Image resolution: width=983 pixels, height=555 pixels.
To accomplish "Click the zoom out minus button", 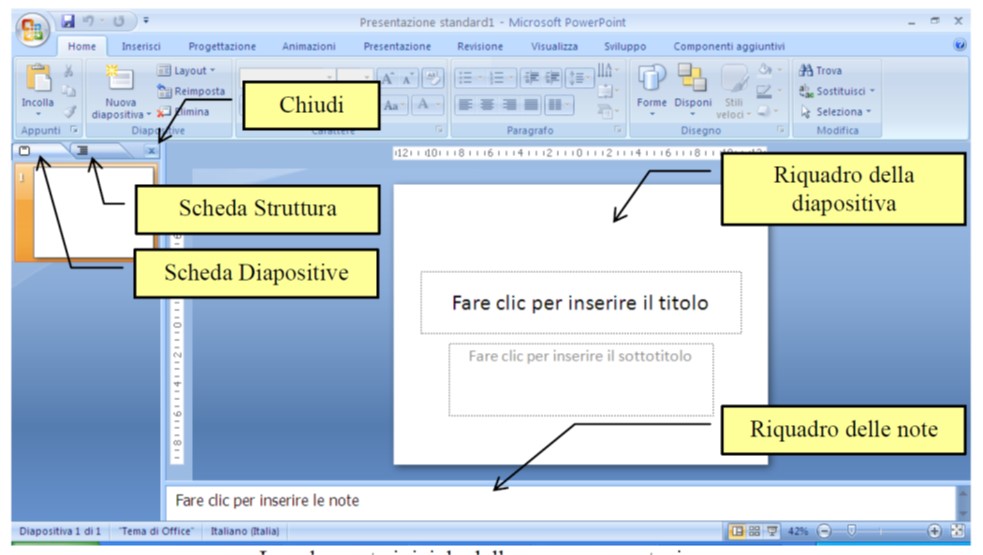I will point(824,531).
